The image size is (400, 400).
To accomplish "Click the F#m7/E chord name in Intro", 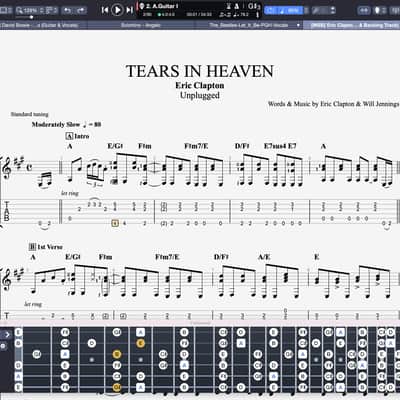I will (x=196, y=146).
